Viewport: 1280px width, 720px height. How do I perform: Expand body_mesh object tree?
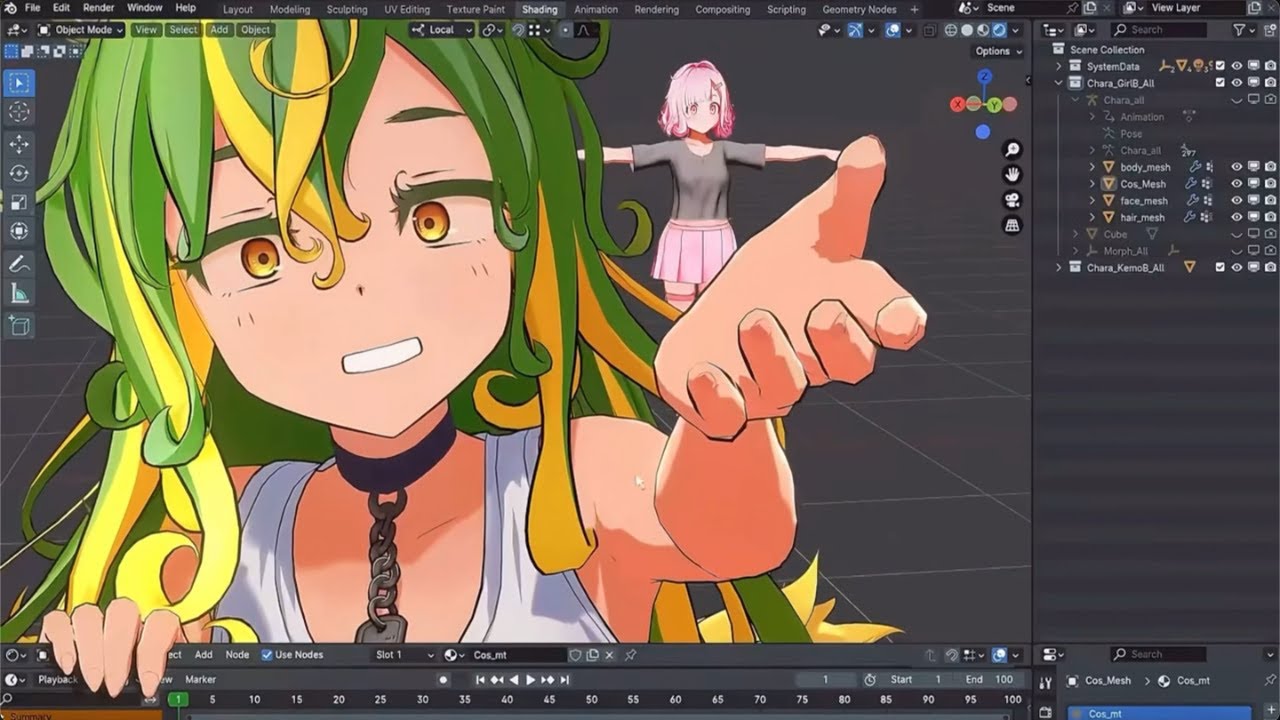[1093, 167]
